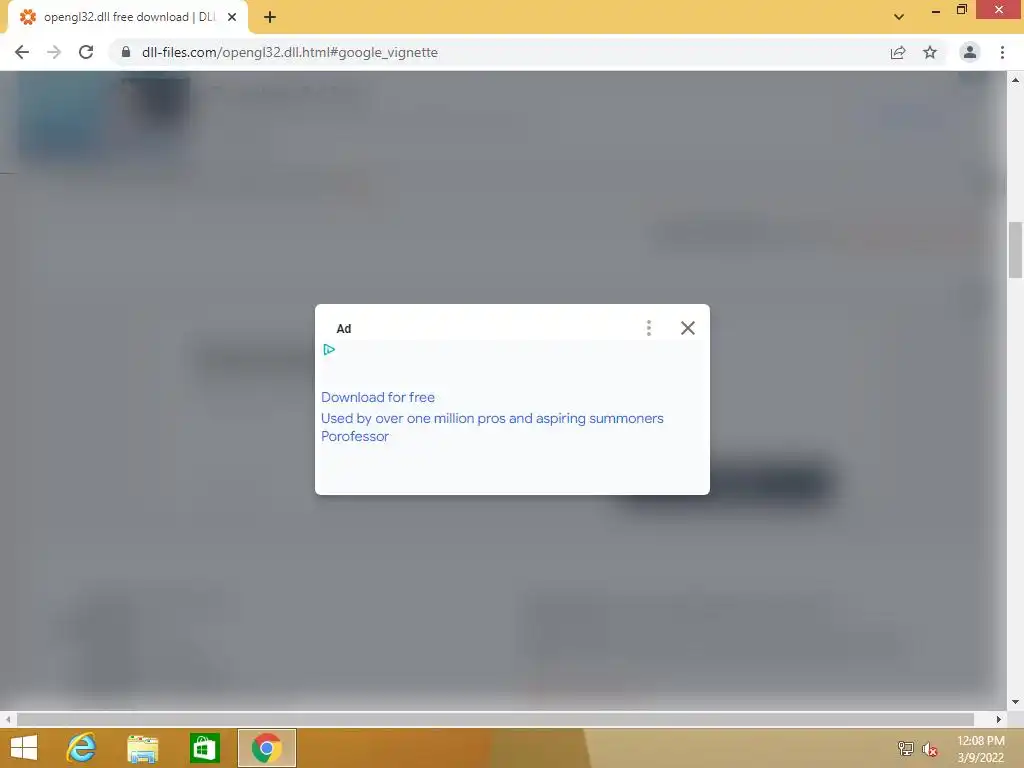Open the Windows Start button
1024x768 pixels.
24,748
